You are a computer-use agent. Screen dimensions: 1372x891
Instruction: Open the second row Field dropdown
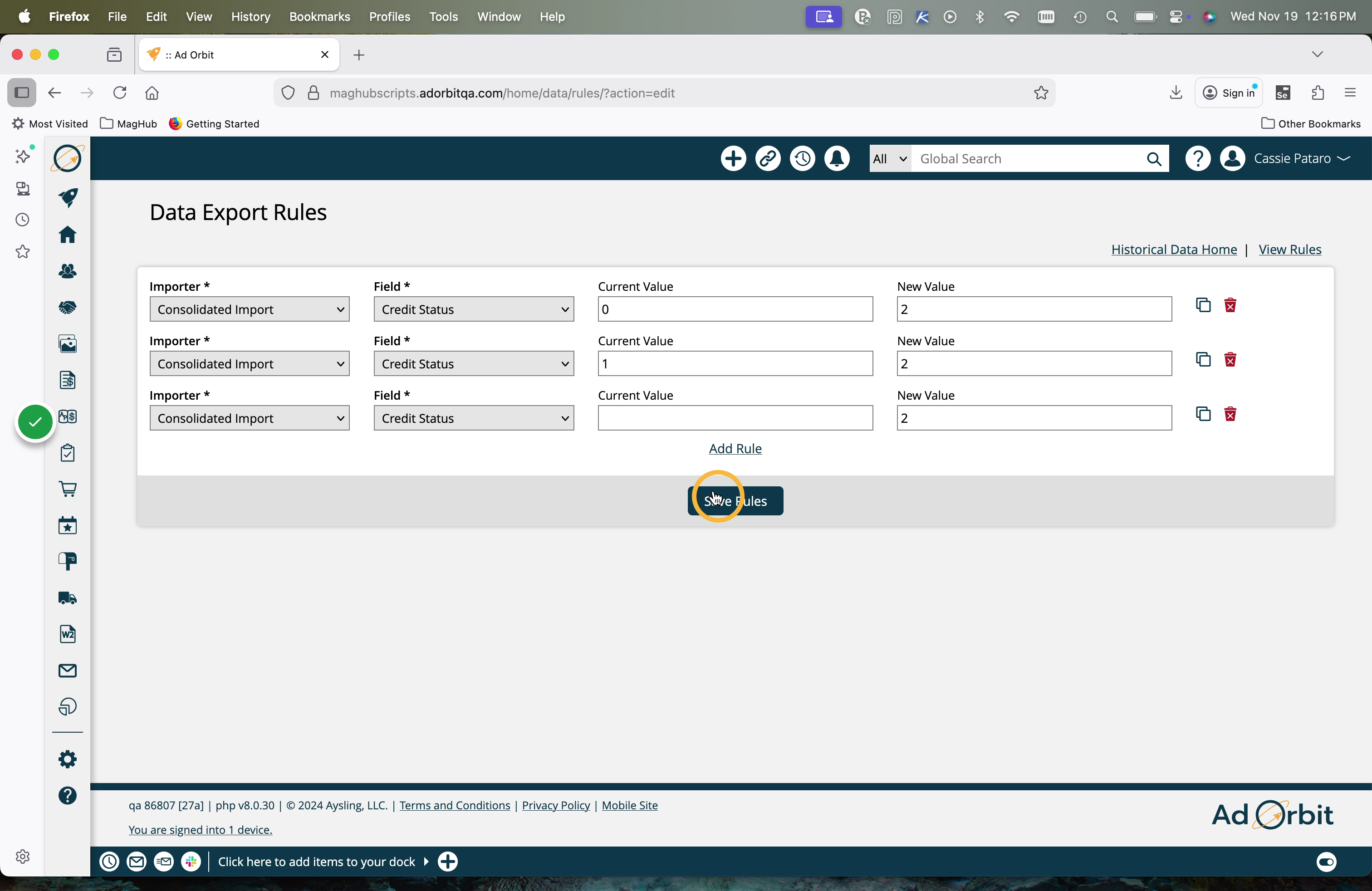[473, 364]
